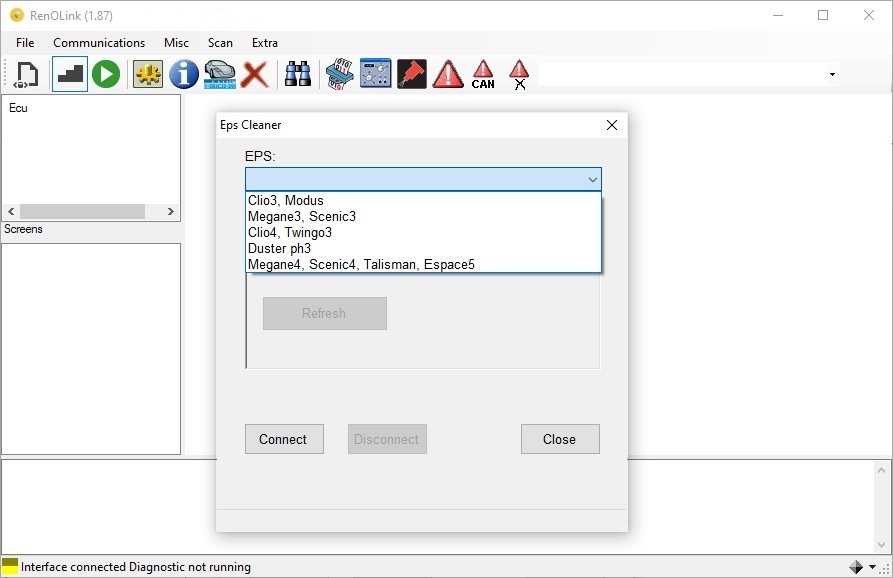Open the Extra menu
The width and height of the screenshot is (893, 578).
(265, 43)
